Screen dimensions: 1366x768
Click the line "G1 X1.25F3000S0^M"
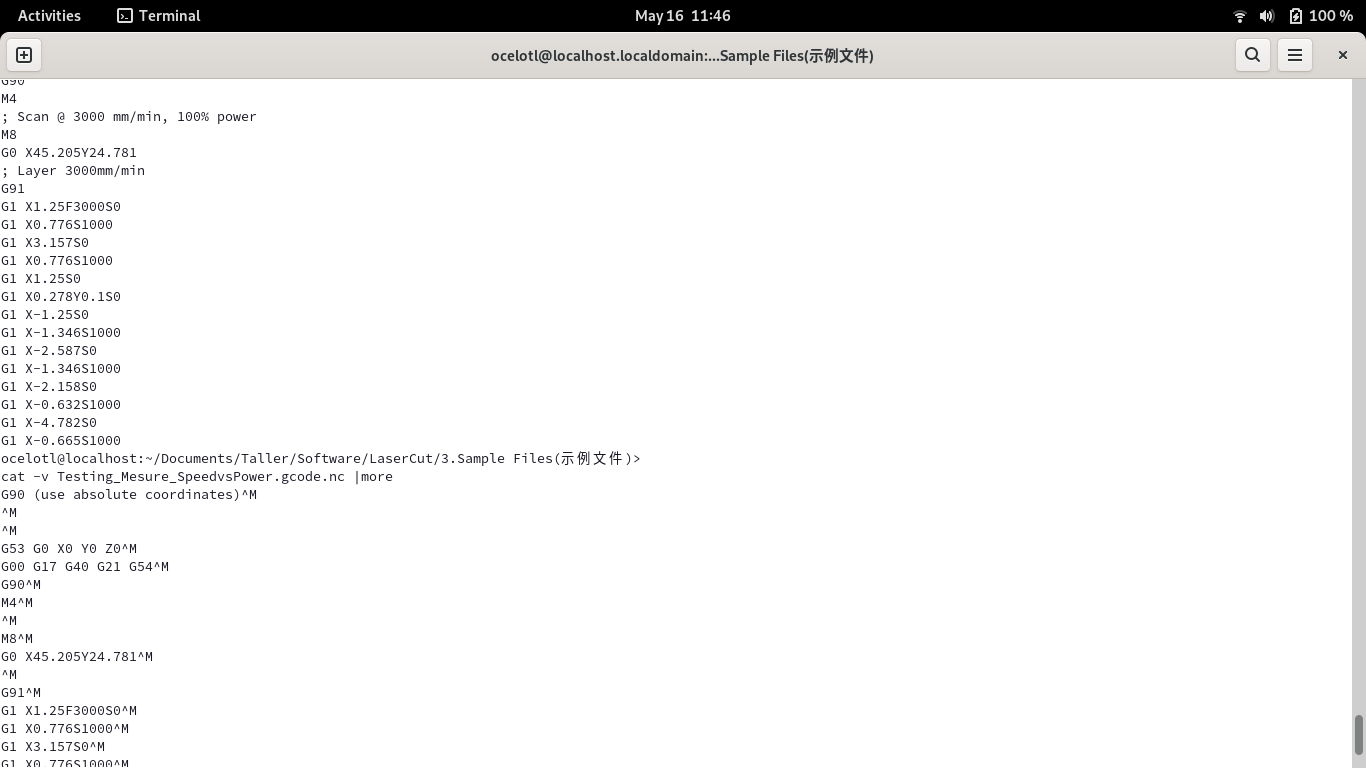click(69, 711)
